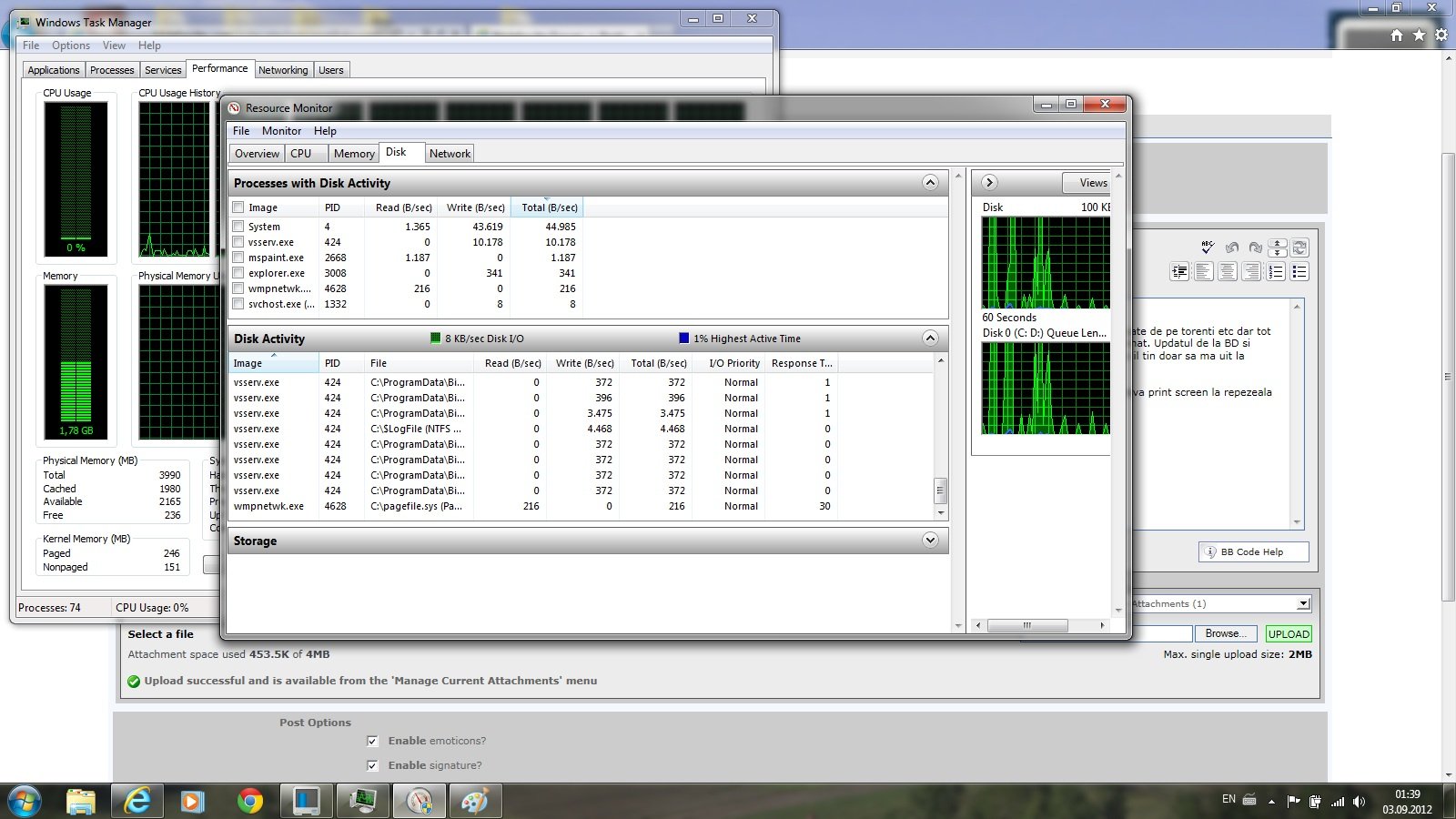Insert a bulleted list
The image size is (1456, 819).
pos(1299,271)
